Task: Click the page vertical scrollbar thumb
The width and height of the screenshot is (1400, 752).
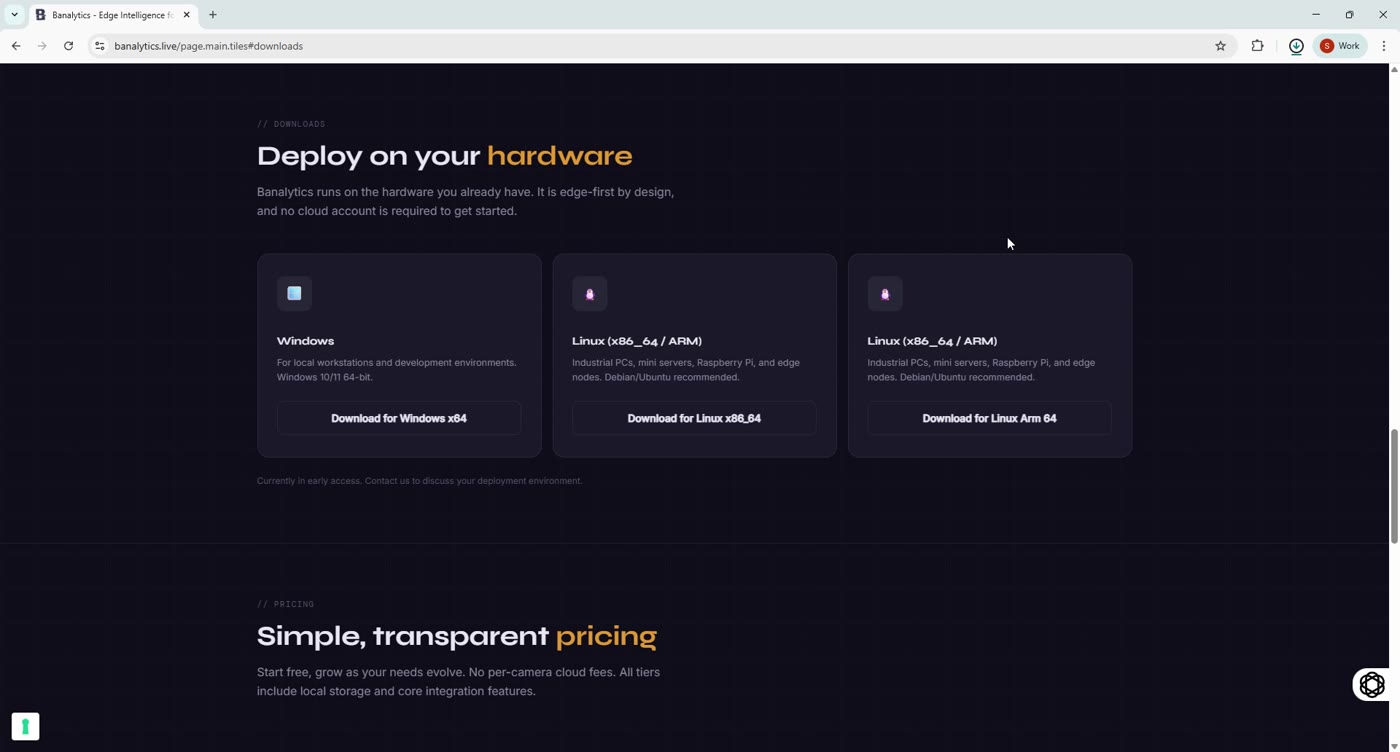Action: pyautogui.click(x=1394, y=487)
